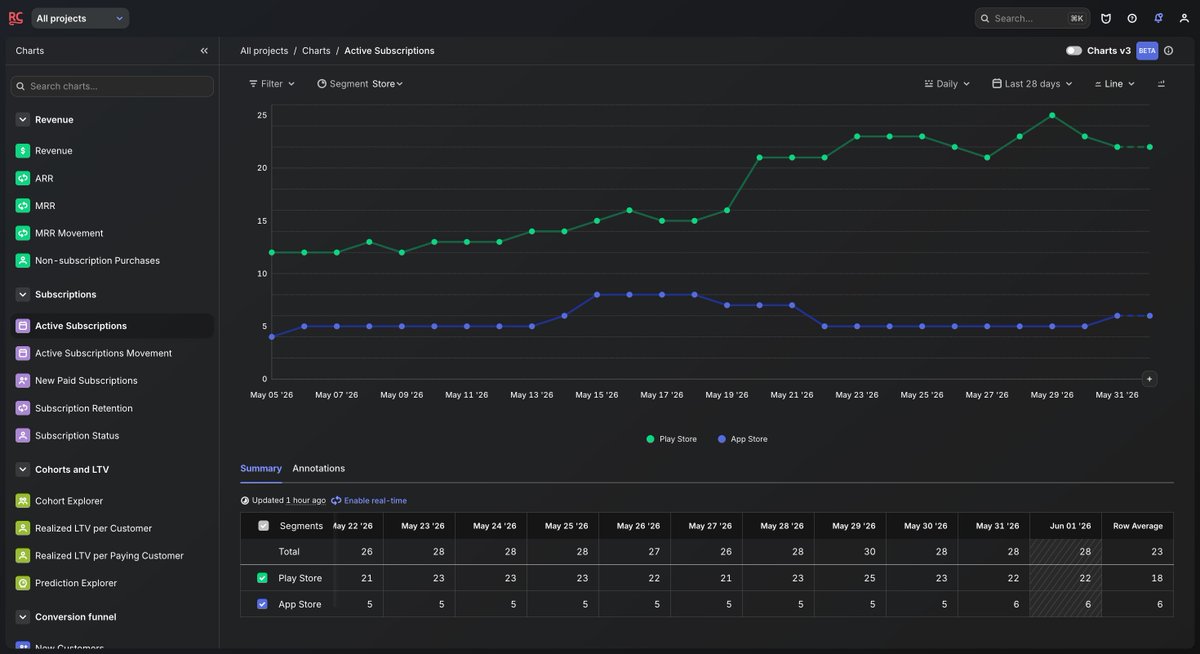Viewport: 1200px width, 654px height.
Task: Uncheck the Play Store segment checkbox
Action: 262,578
